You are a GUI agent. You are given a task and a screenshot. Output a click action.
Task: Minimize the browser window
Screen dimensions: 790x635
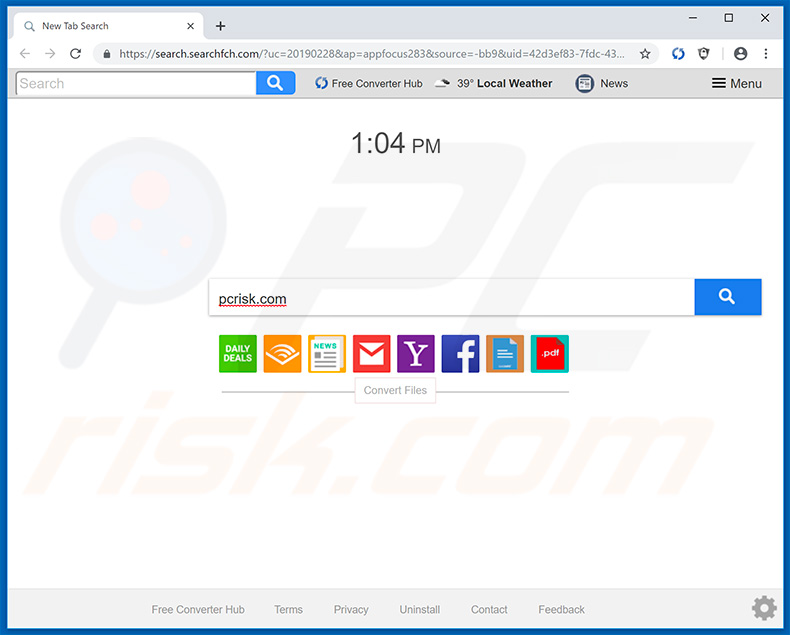coord(693,18)
